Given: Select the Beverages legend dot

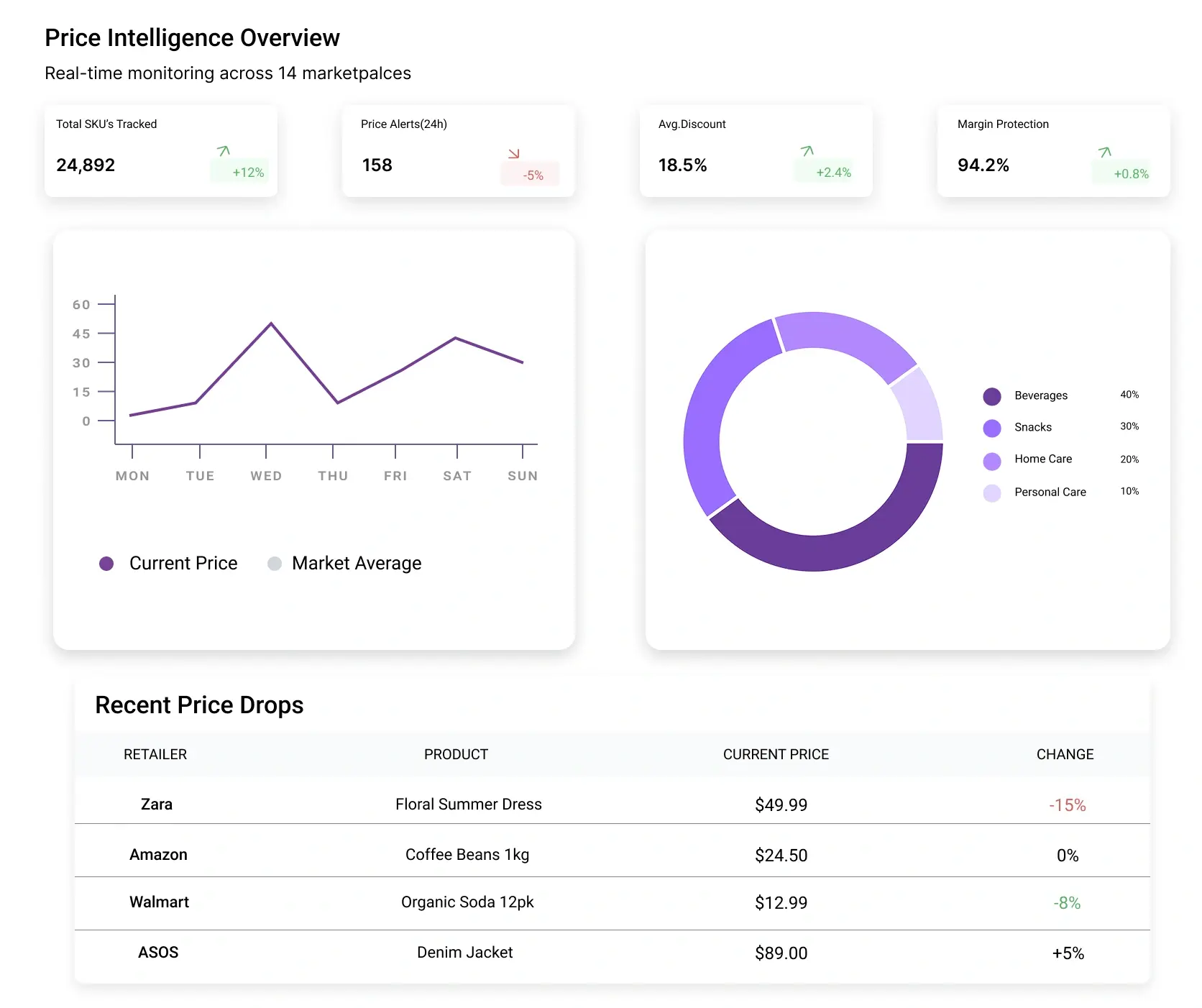Looking at the screenshot, I should (991, 395).
